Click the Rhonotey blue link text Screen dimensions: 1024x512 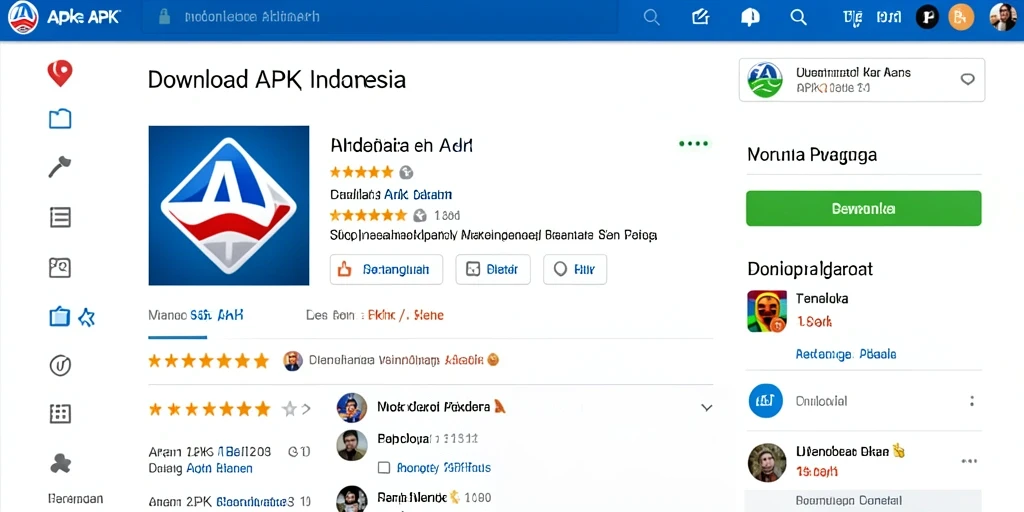point(443,468)
